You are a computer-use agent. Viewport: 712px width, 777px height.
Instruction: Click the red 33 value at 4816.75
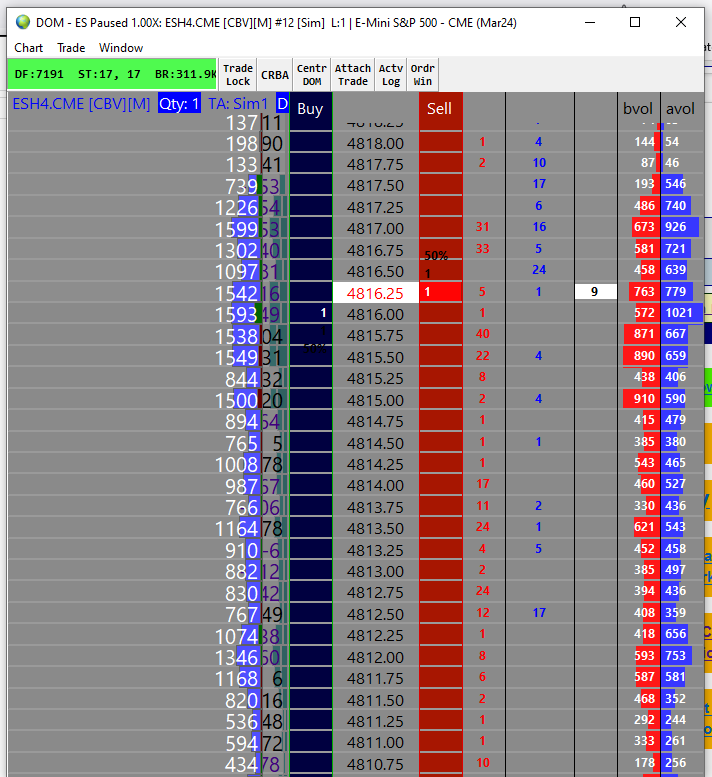point(483,248)
